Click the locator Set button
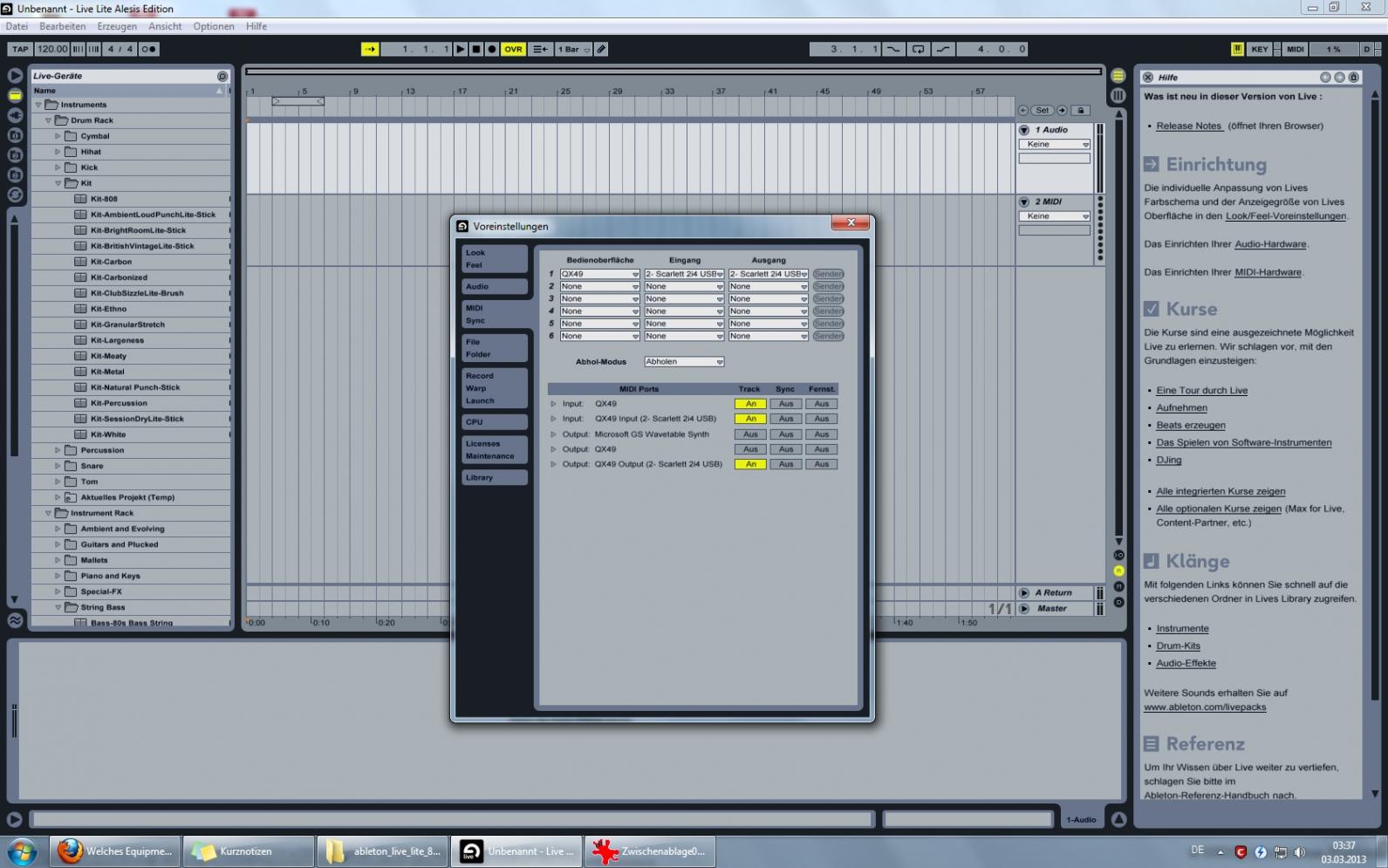The width and height of the screenshot is (1388, 868). [x=1043, y=111]
